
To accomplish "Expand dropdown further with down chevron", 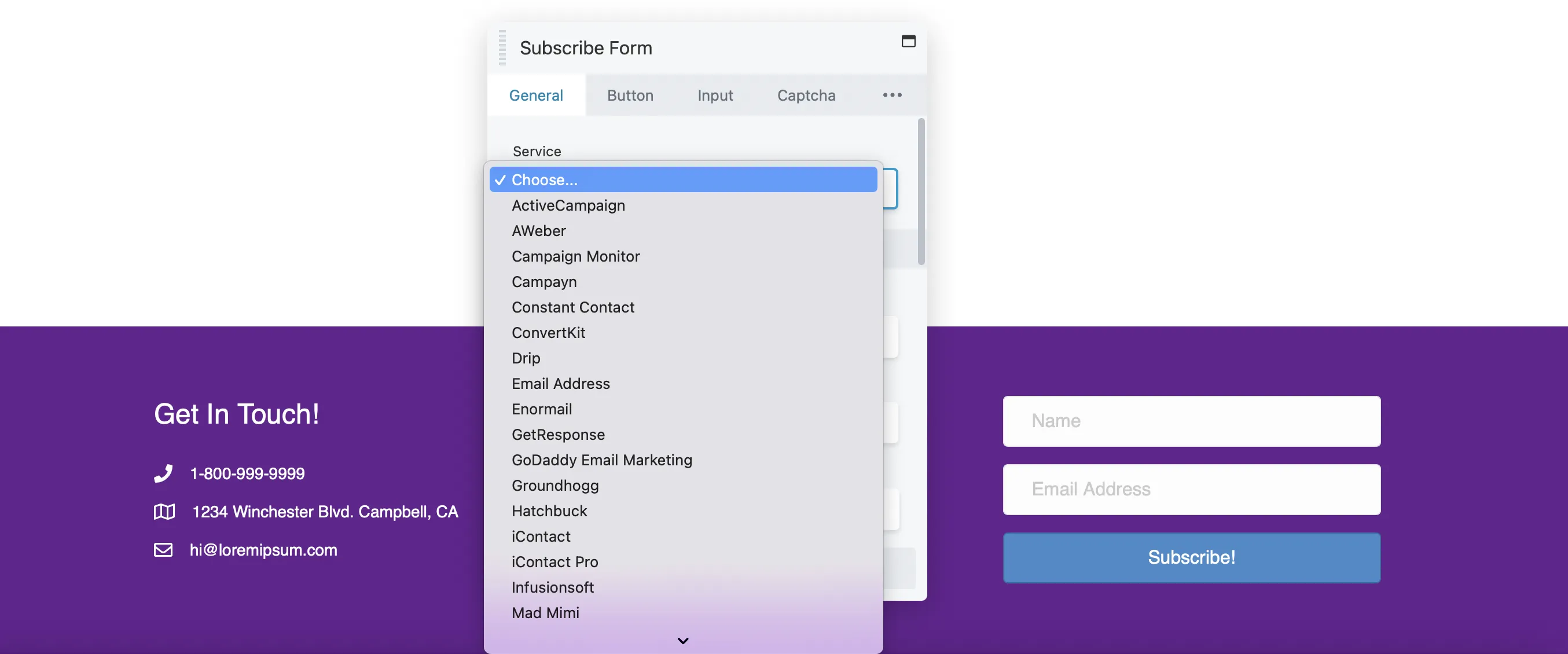I will 683,640.
